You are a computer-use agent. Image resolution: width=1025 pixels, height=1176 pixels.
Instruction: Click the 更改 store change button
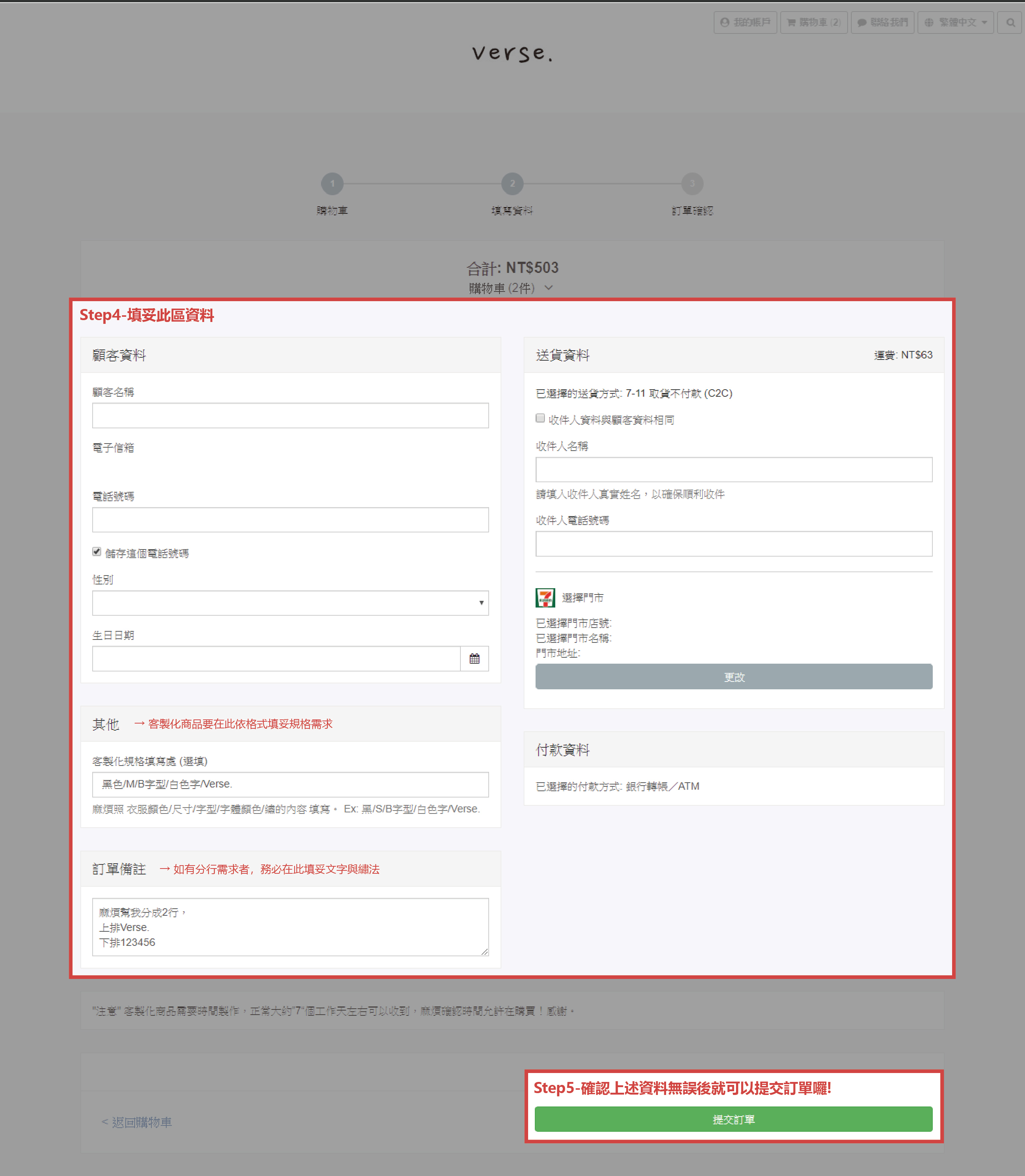733,677
